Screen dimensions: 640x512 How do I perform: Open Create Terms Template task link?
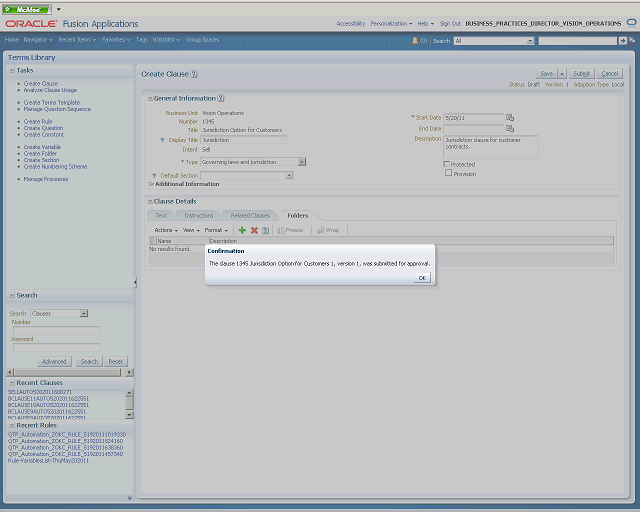(x=51, y=102)
